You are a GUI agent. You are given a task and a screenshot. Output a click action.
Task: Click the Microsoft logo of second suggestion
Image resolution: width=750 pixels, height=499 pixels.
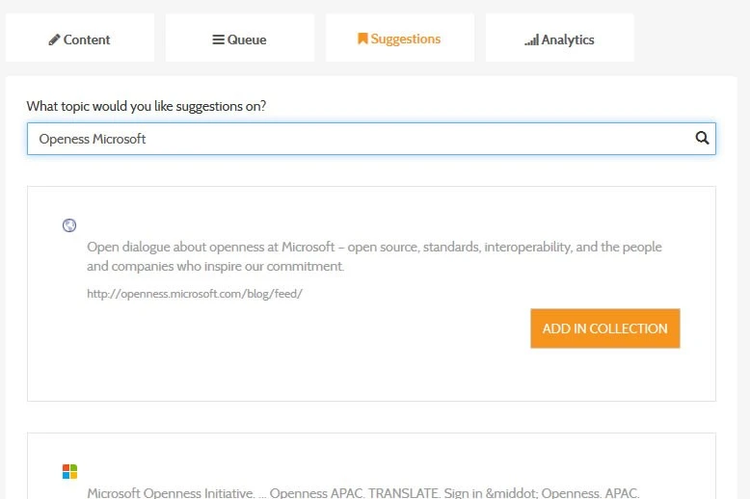coord(69,471)
